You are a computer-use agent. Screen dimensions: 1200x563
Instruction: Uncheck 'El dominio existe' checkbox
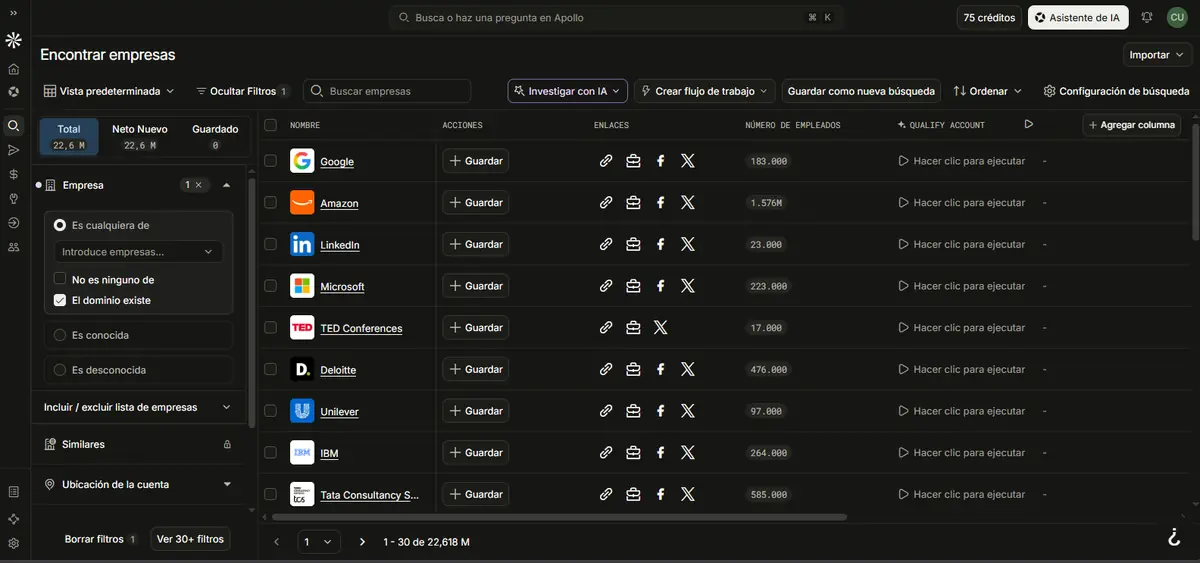tap(60, 299)
